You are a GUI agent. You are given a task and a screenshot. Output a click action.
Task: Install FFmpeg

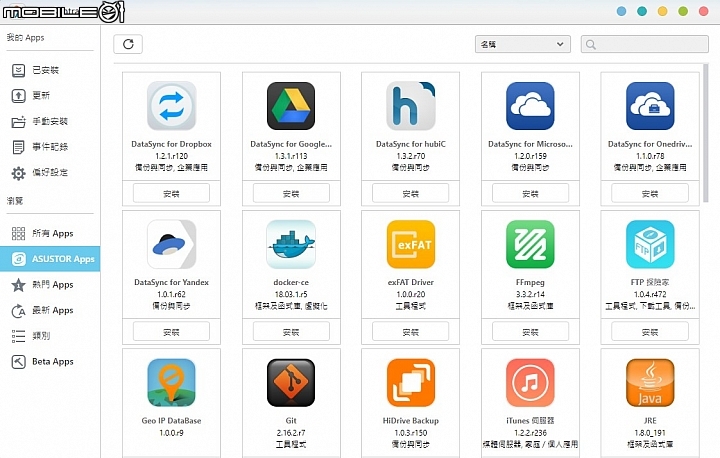coord(530,332)
